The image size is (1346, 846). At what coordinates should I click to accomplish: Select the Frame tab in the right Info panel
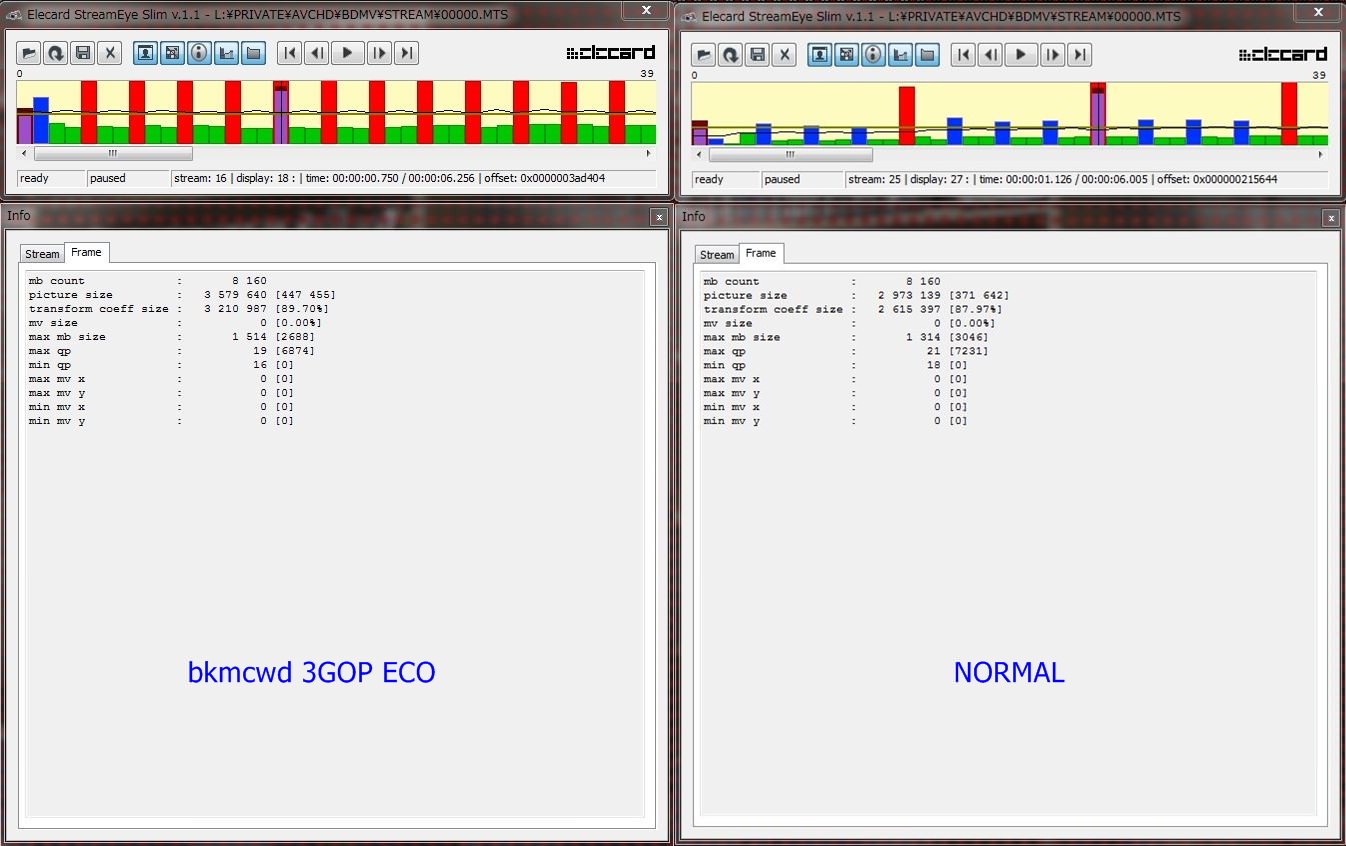761,253
